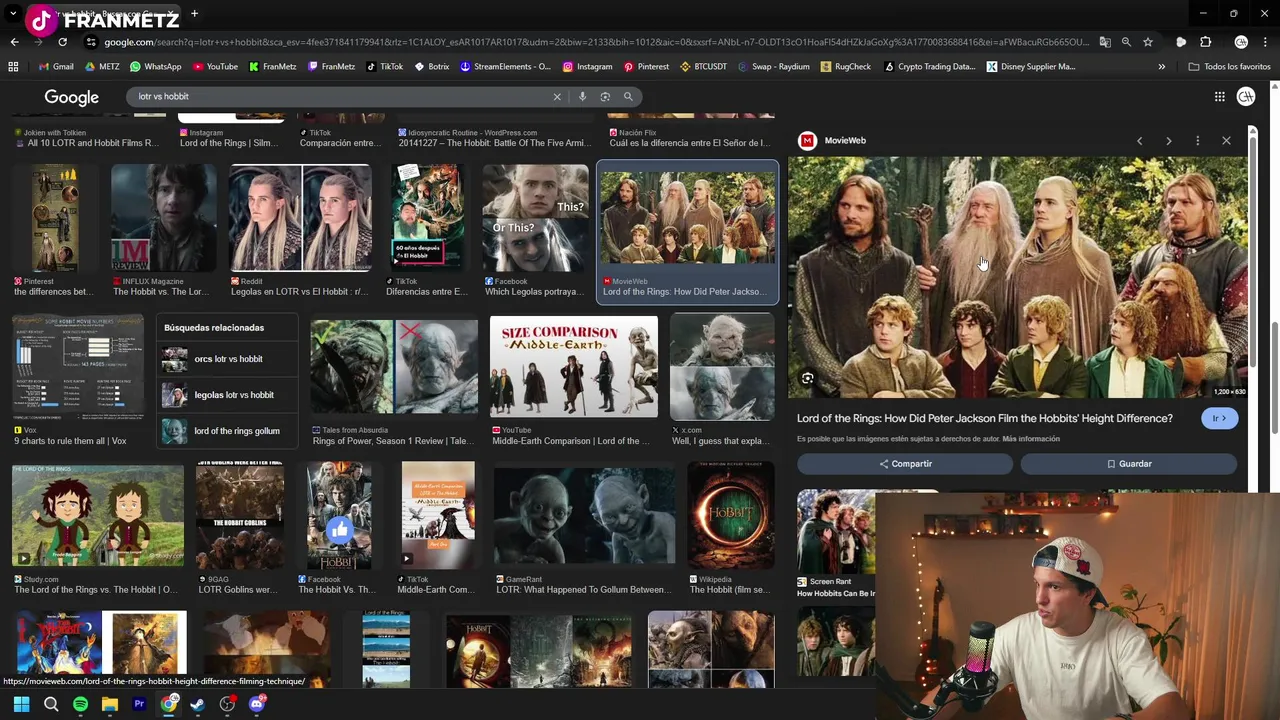Select related search 'legolas lotr vs hobbit'
Image resolution: width=1280 pixels, height=720 pixels.
pos(228,395)
